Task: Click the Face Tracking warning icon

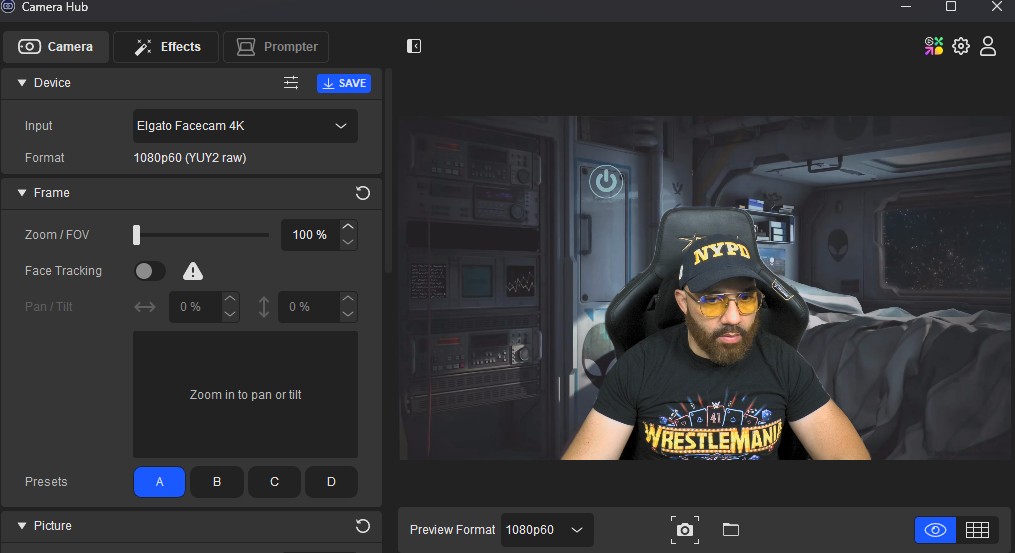Action: click(193, 271)
